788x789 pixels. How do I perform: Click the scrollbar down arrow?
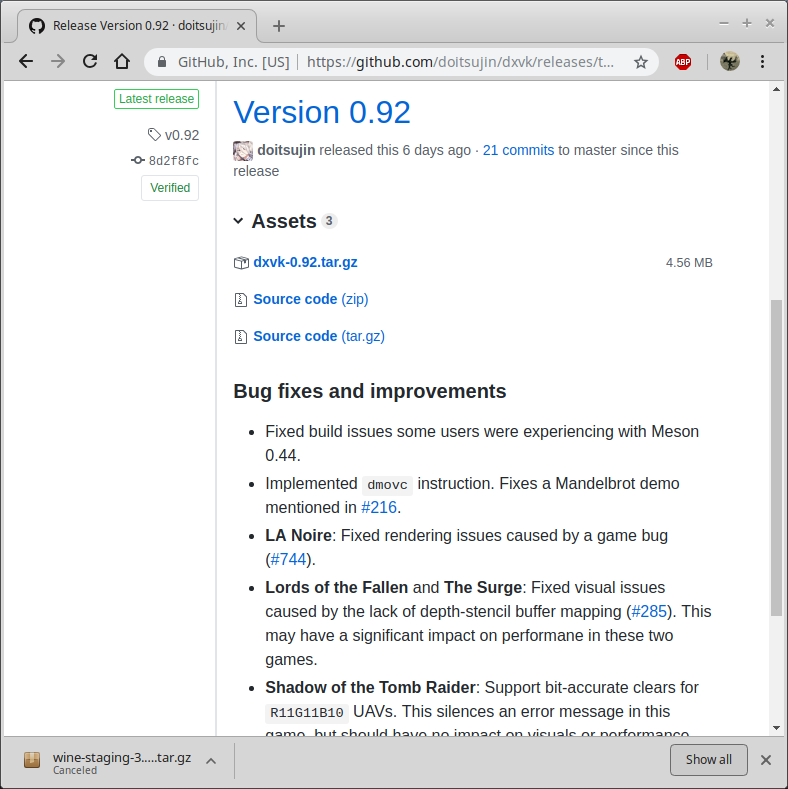click(x=776, y=728)
